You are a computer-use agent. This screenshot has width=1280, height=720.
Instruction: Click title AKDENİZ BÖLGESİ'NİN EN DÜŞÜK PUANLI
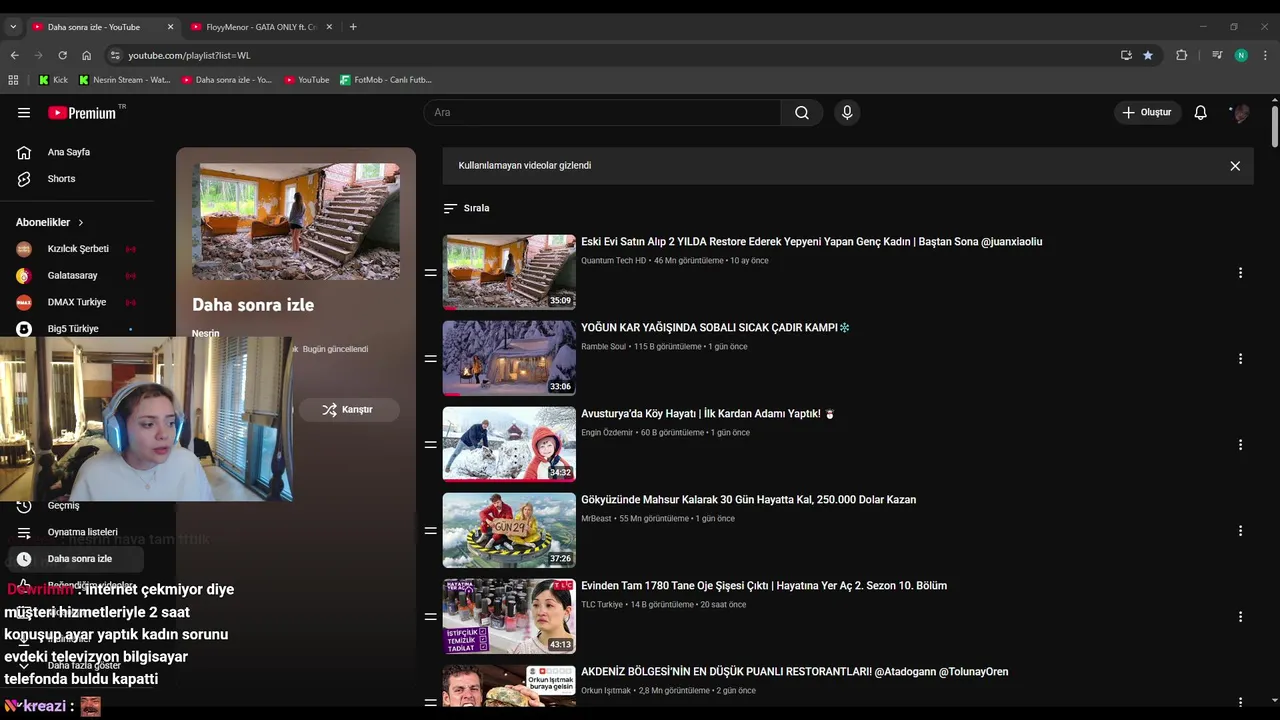pos(794,672)
